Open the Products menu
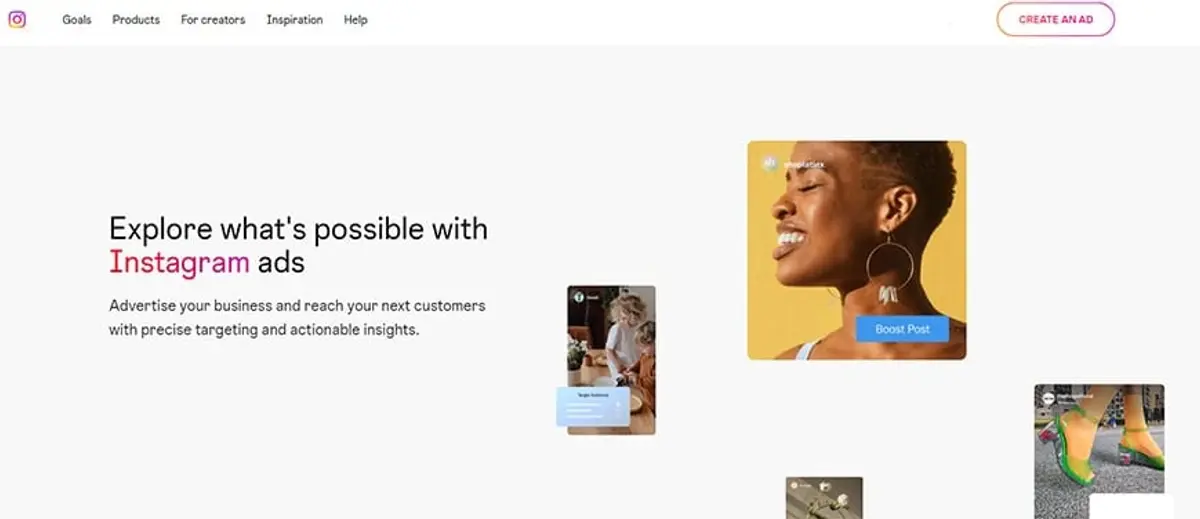1200x519 pixels. [x=136, y=20]
